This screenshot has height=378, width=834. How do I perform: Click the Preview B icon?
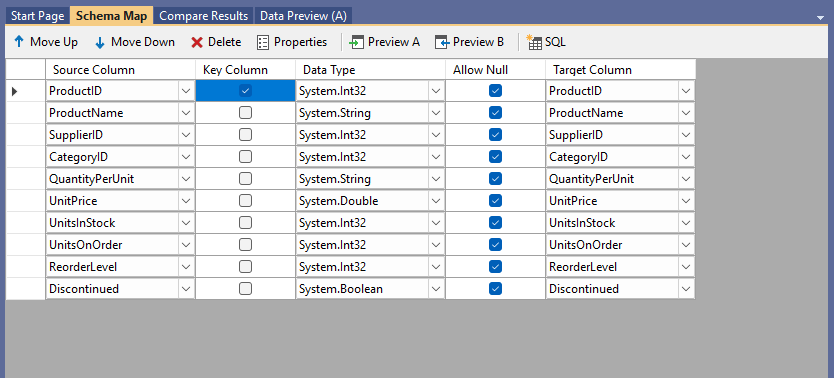click(x=441, y=42)
